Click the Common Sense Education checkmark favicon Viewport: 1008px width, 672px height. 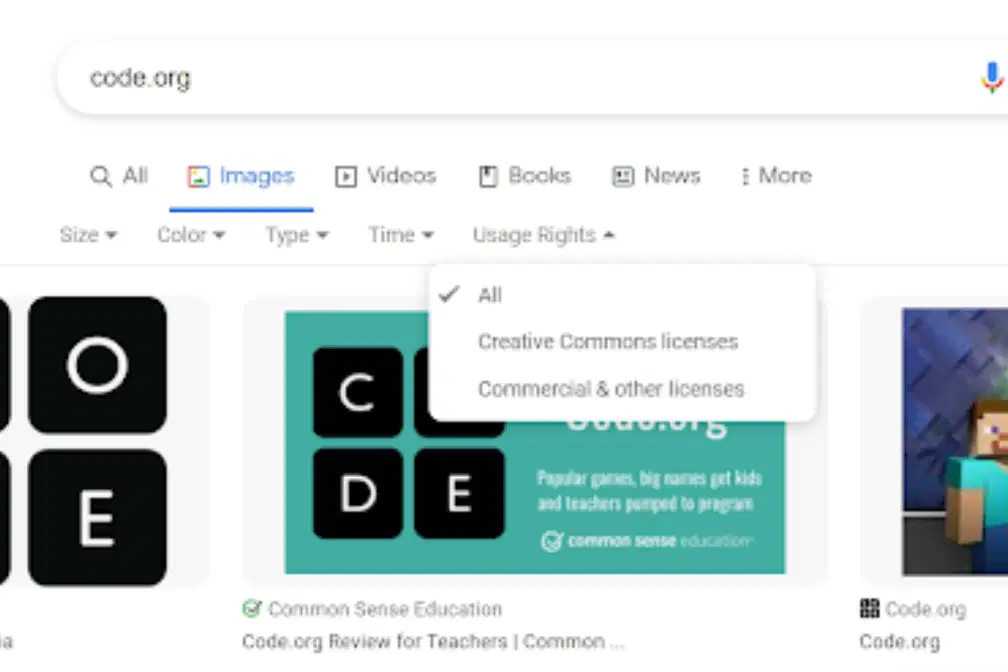(252, 608)
